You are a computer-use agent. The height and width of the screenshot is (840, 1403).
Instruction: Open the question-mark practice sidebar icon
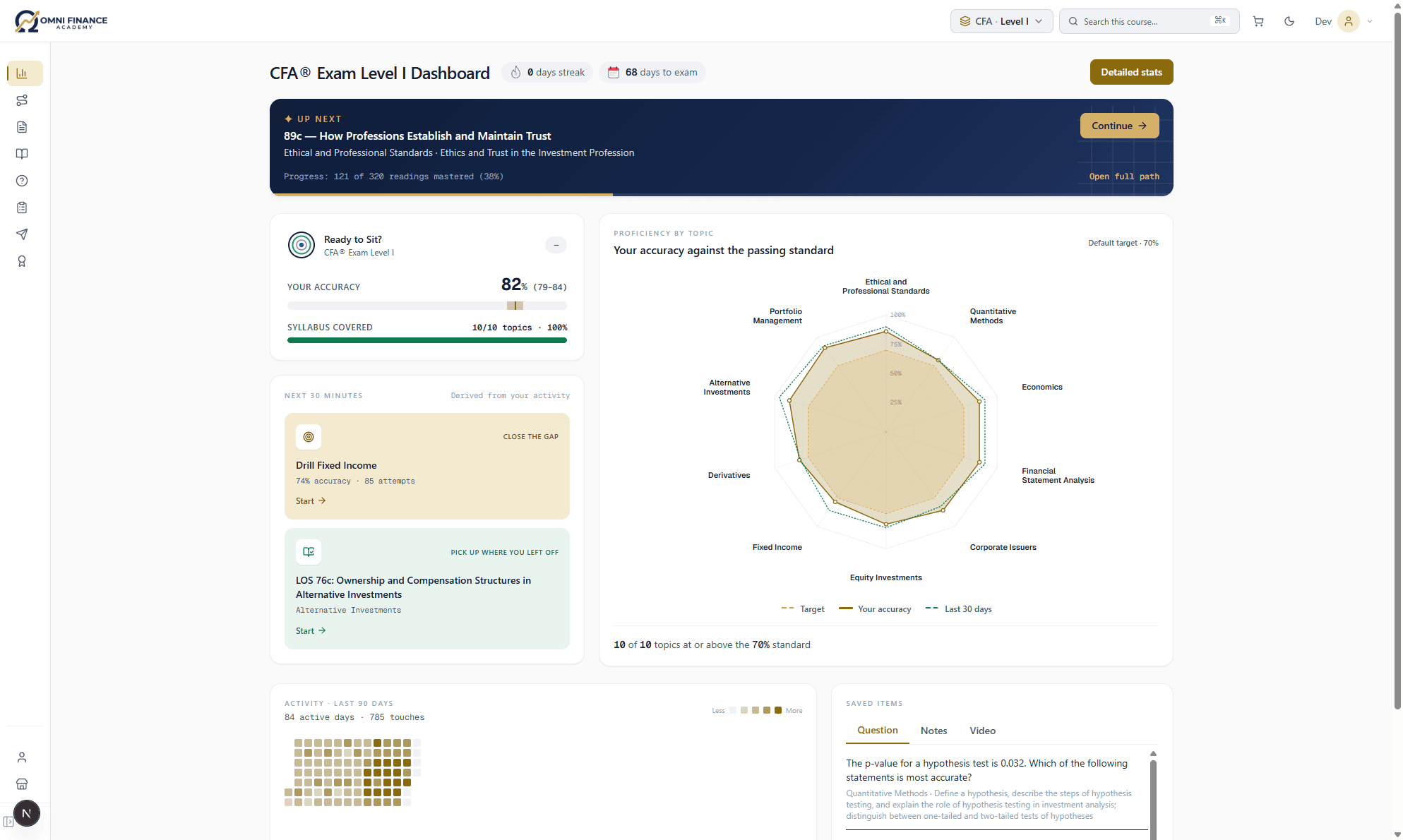tap(22, 181)
